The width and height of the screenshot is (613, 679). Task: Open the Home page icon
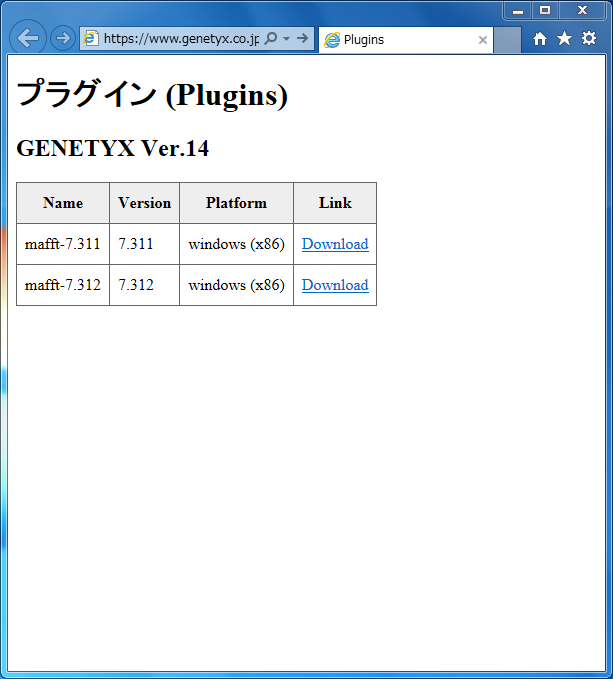539,39
